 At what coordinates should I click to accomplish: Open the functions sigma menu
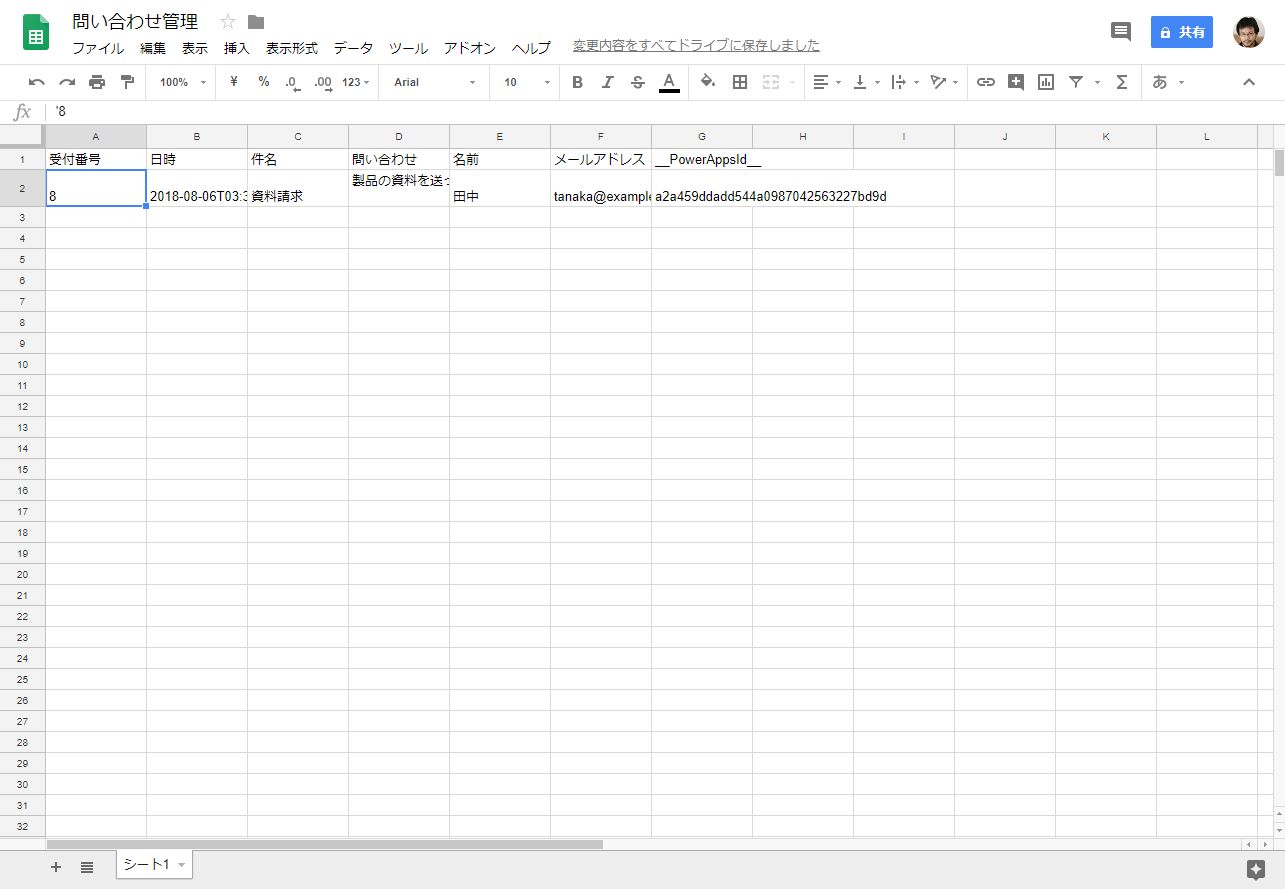click(1122, 82)
